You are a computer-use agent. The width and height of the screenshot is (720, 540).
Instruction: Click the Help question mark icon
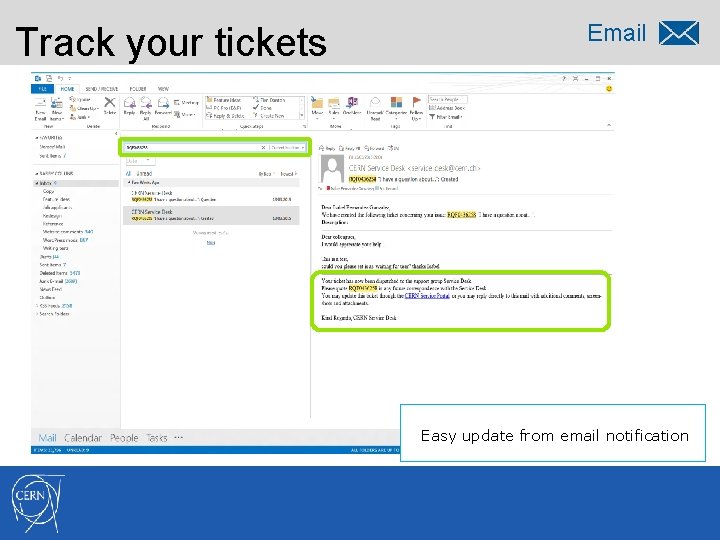pyautogui.click(x=564, y=79)
